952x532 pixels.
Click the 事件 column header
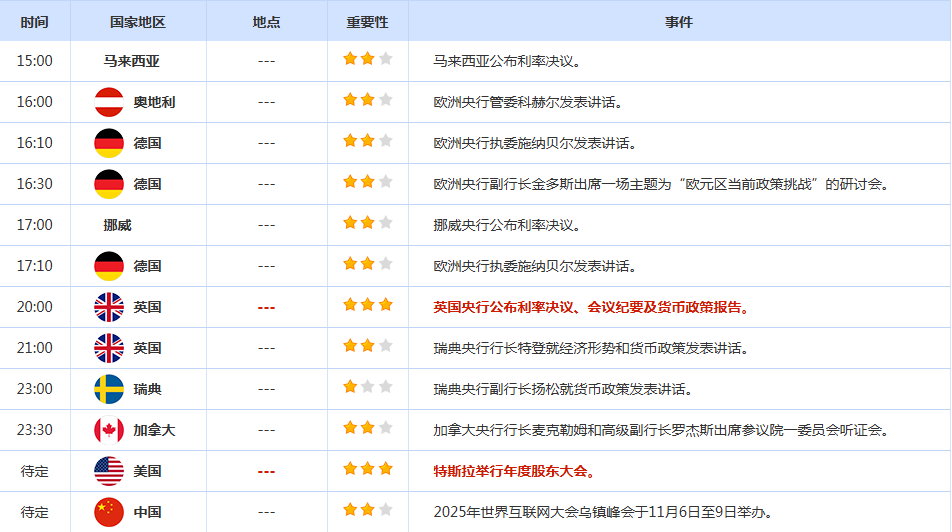(679, 21)
